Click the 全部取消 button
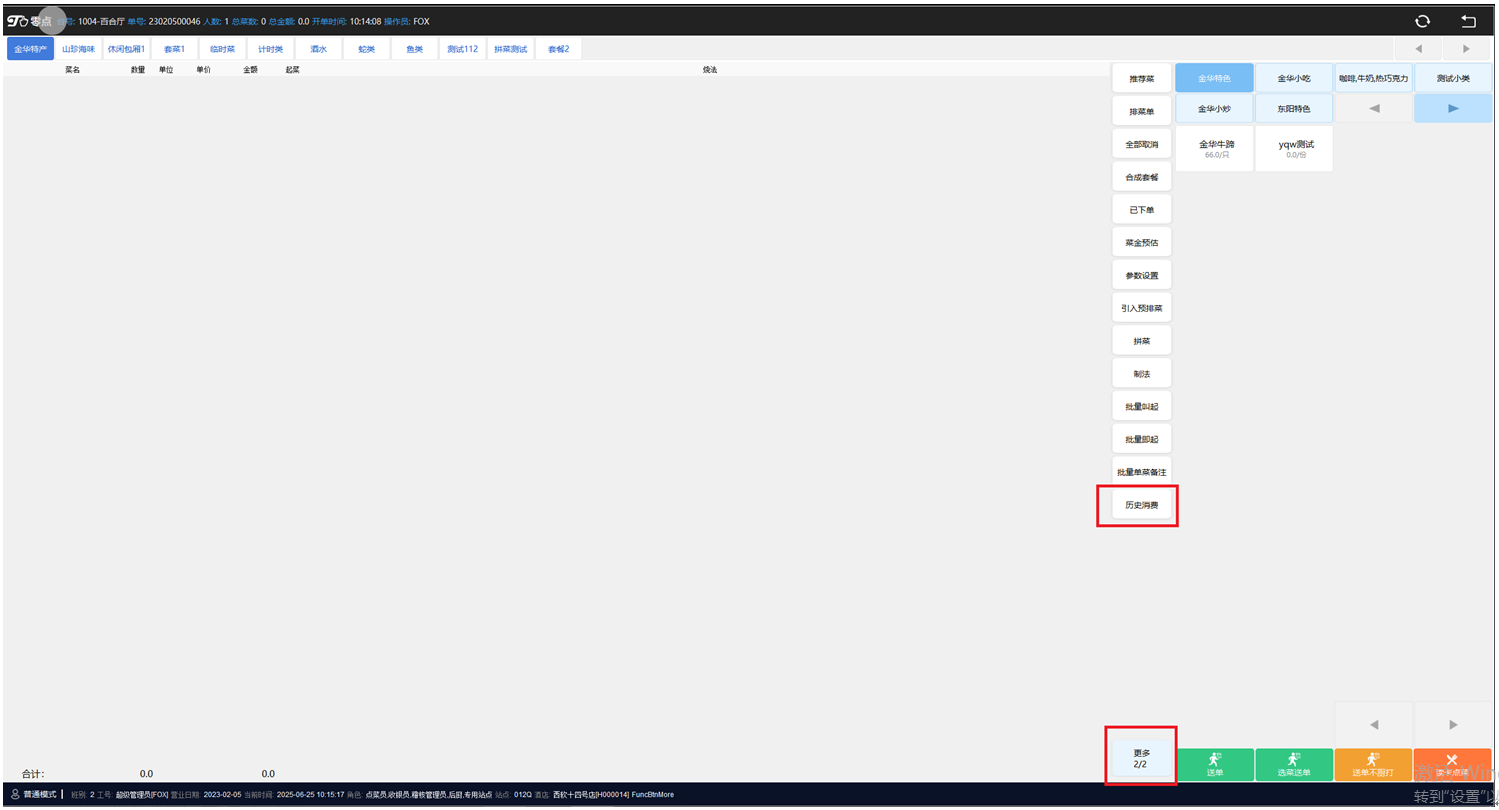 [x=1141, y=144]
